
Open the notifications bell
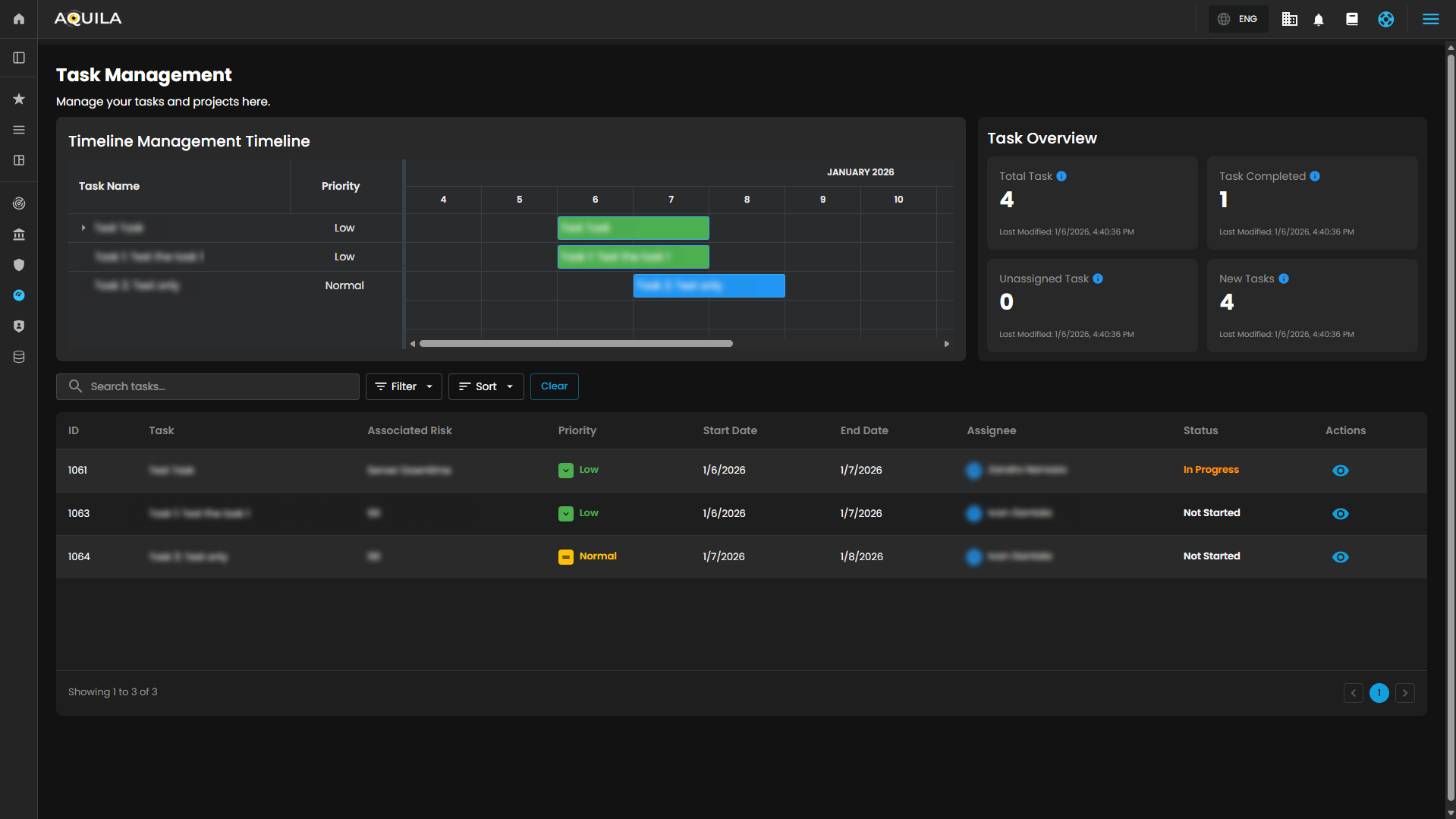tap(1319, 20)
